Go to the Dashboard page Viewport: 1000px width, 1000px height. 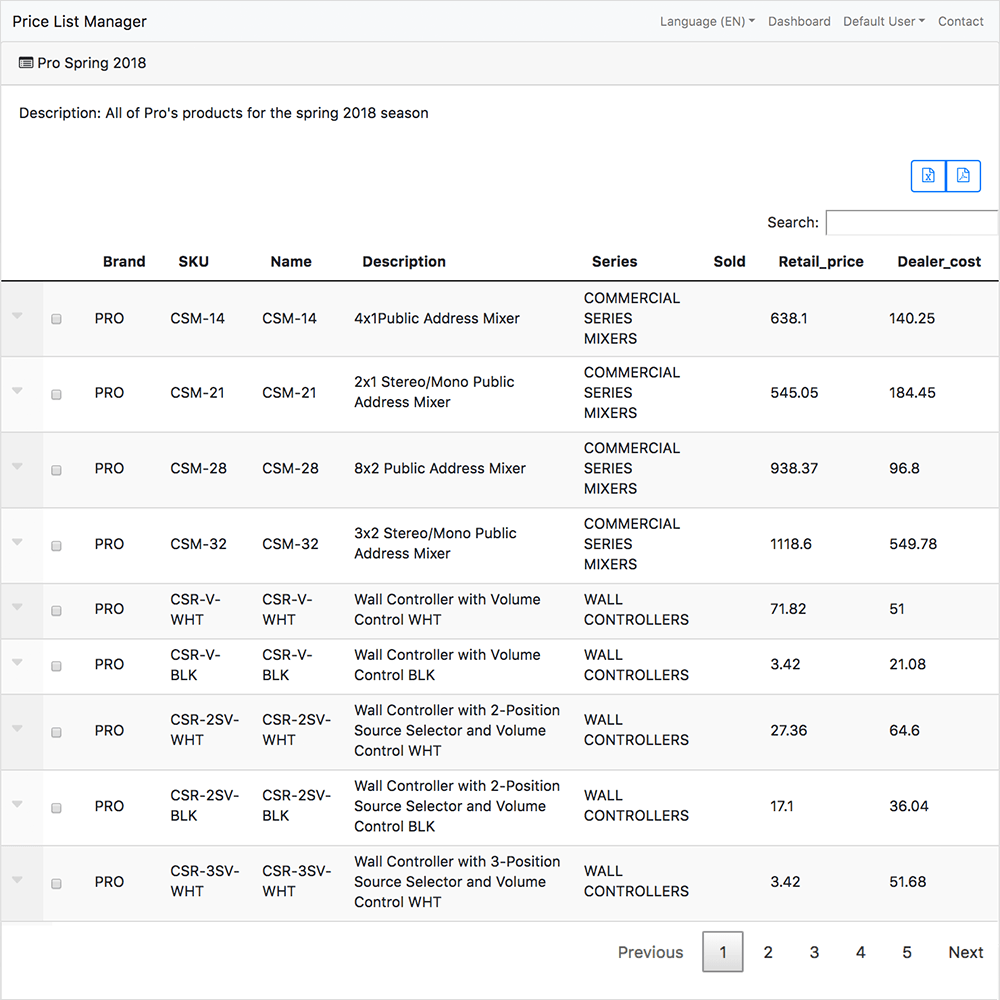coord(799,22)
